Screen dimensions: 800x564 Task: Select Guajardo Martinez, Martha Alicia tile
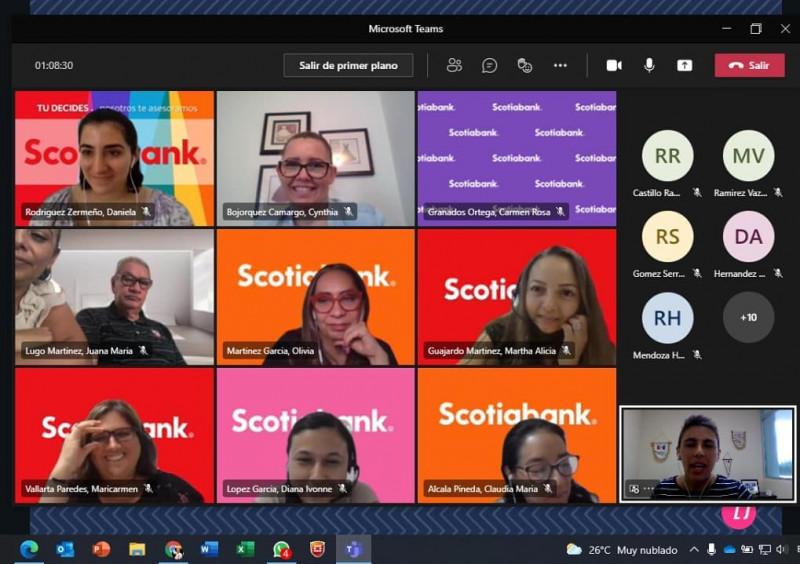(517, 297)
